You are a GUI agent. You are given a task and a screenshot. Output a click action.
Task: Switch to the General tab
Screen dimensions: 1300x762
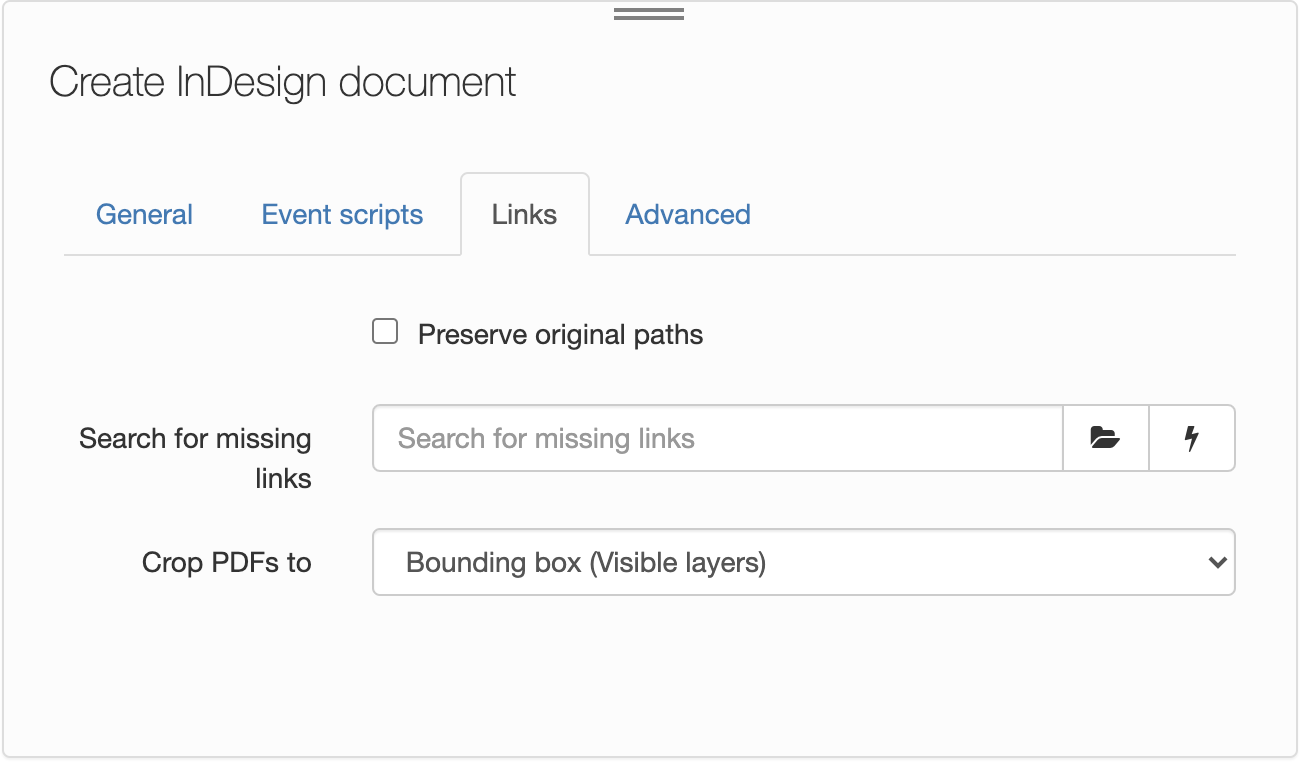click(x=144, y=215)
